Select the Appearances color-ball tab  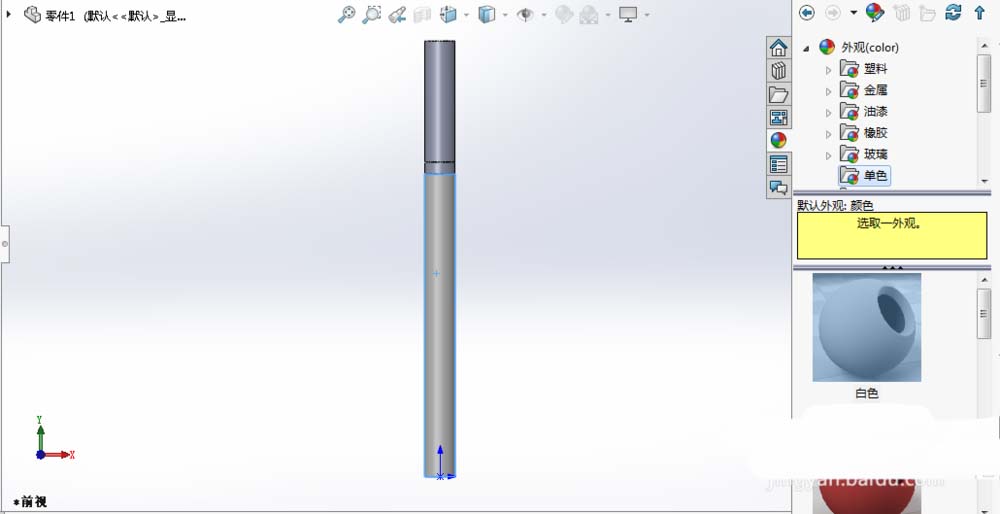pyautogui.click(x=778, y=140)
